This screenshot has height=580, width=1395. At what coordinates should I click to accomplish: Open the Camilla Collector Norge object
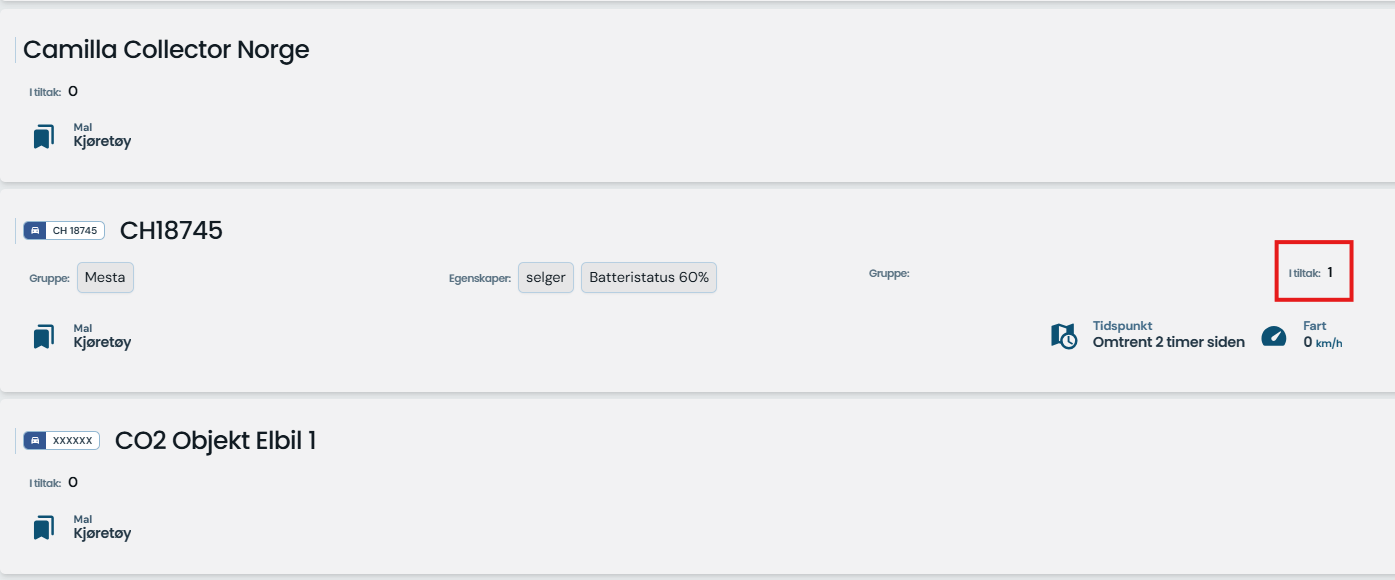(166, 50)
